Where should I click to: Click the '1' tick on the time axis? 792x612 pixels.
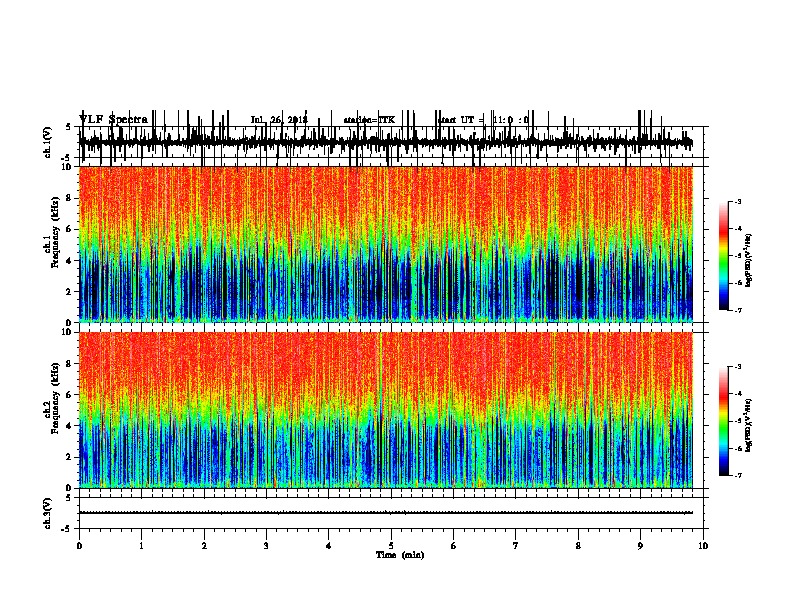141,545
